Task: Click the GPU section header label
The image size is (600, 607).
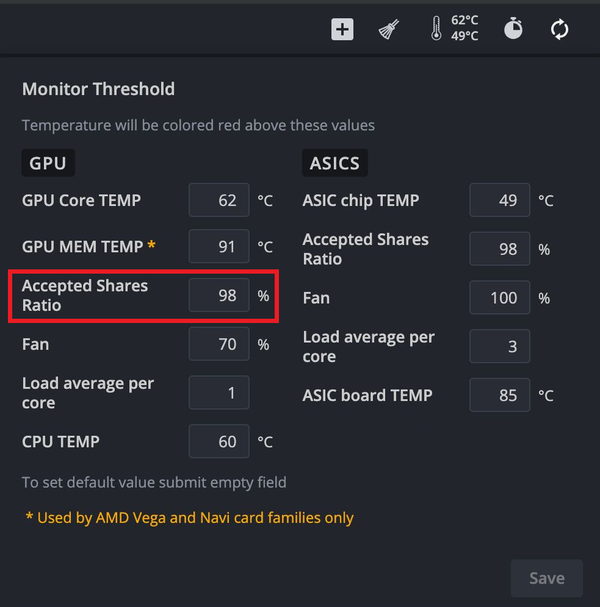Action: tap(48, 163)
